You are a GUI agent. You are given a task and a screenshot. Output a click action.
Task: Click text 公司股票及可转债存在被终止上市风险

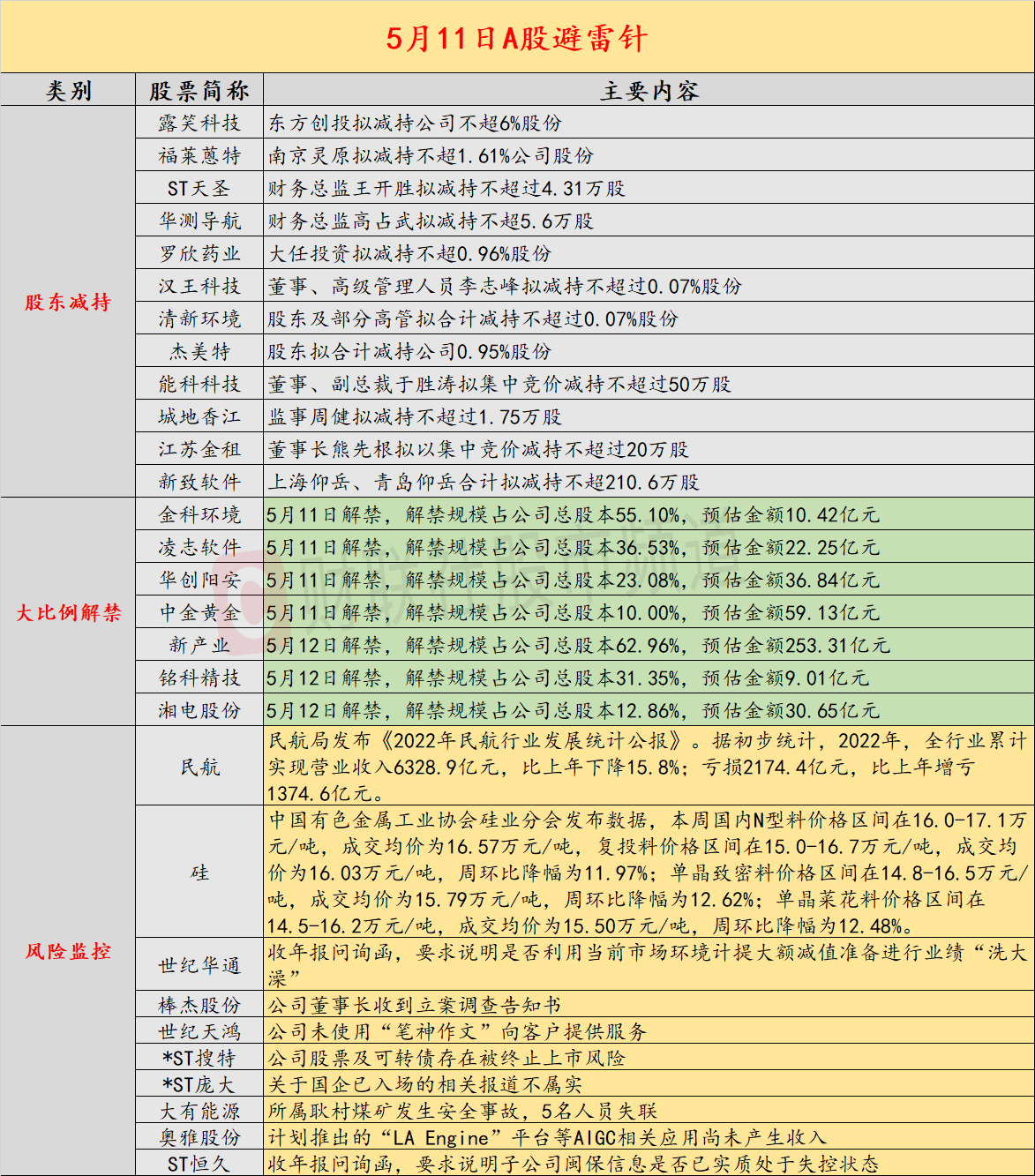(446, 1058)
